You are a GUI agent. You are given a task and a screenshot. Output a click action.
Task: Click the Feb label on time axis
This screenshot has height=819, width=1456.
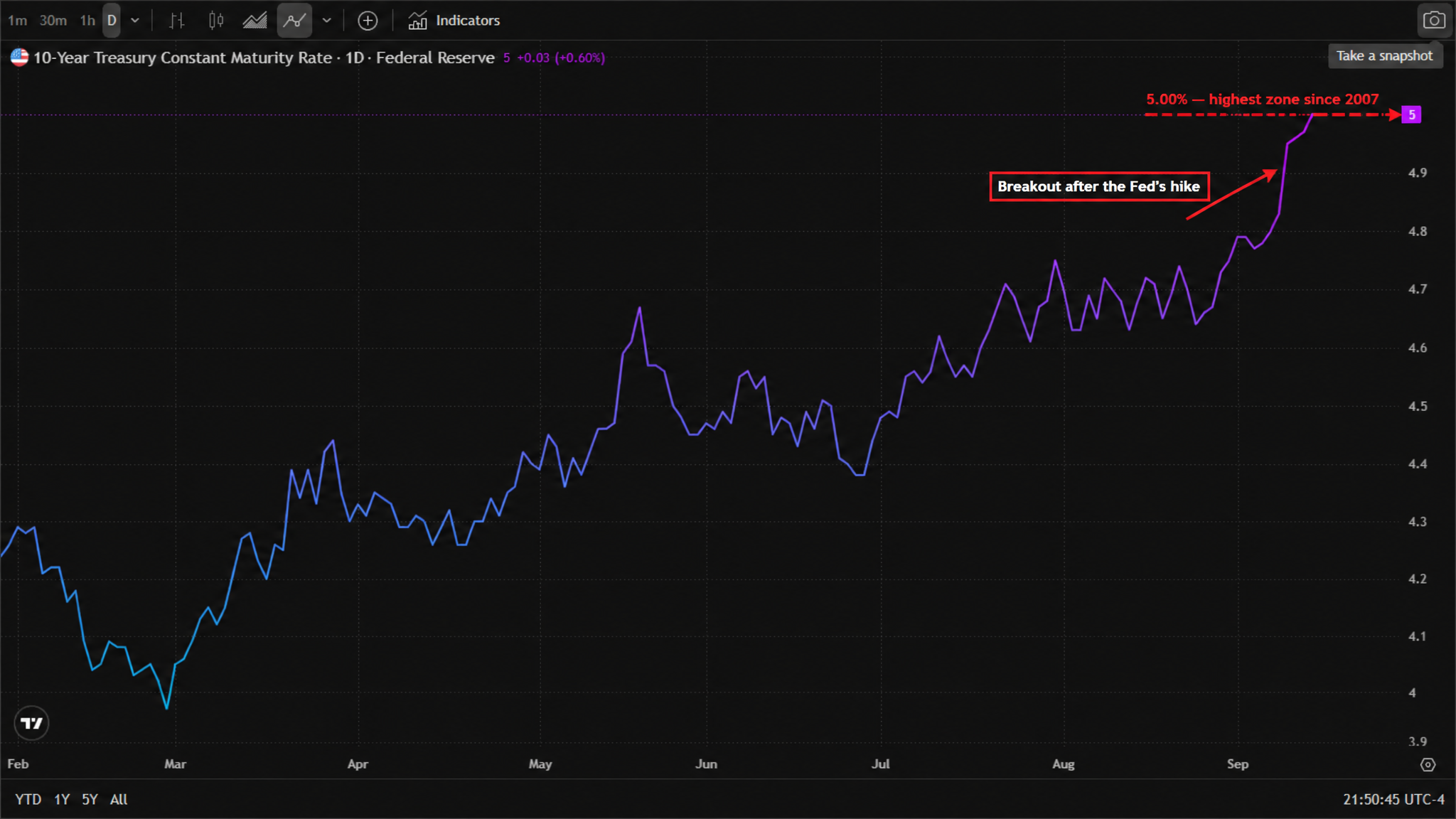click(18, 764)
